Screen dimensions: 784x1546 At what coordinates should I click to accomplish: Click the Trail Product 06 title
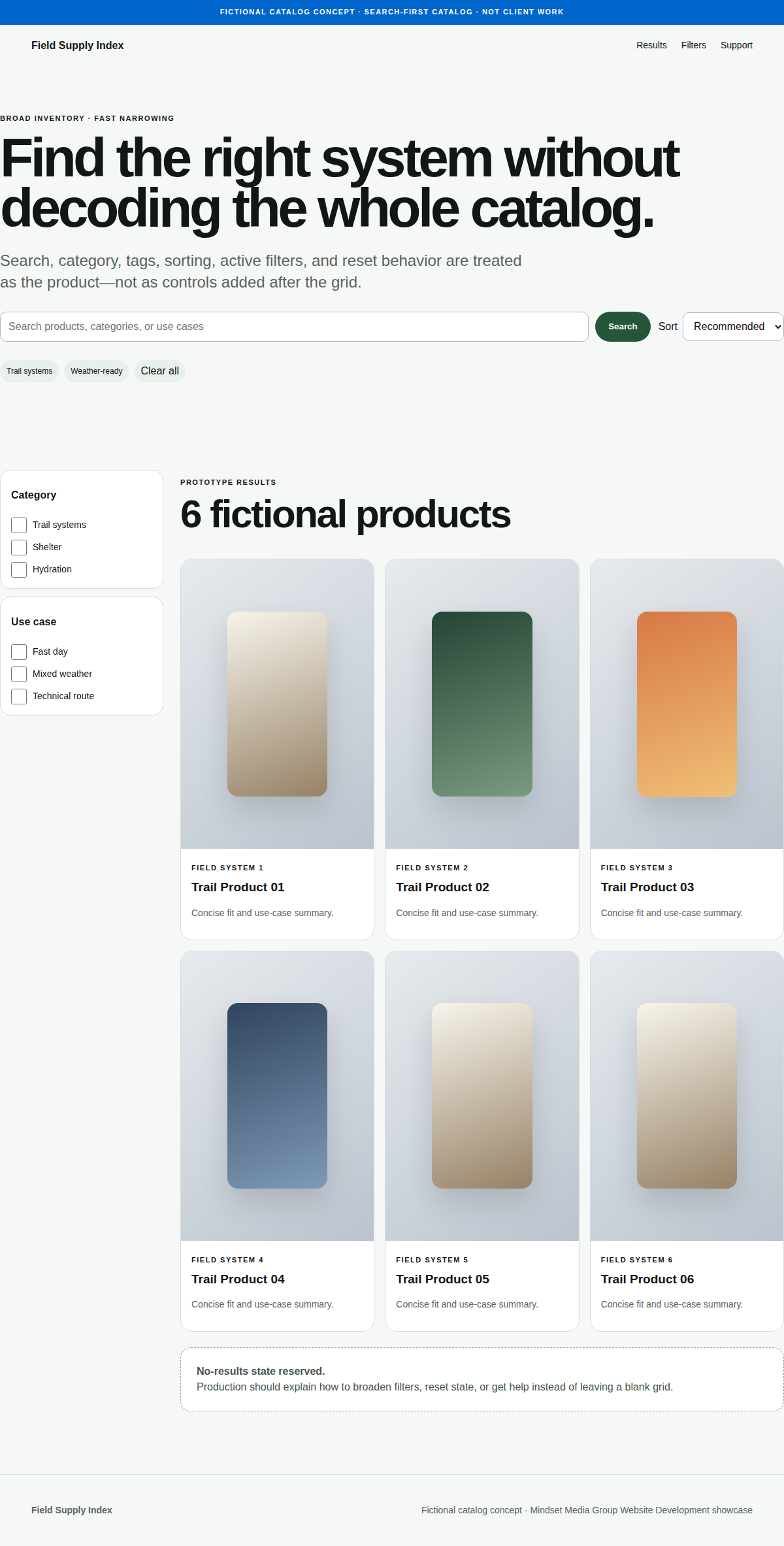(x=647, y=1279)
